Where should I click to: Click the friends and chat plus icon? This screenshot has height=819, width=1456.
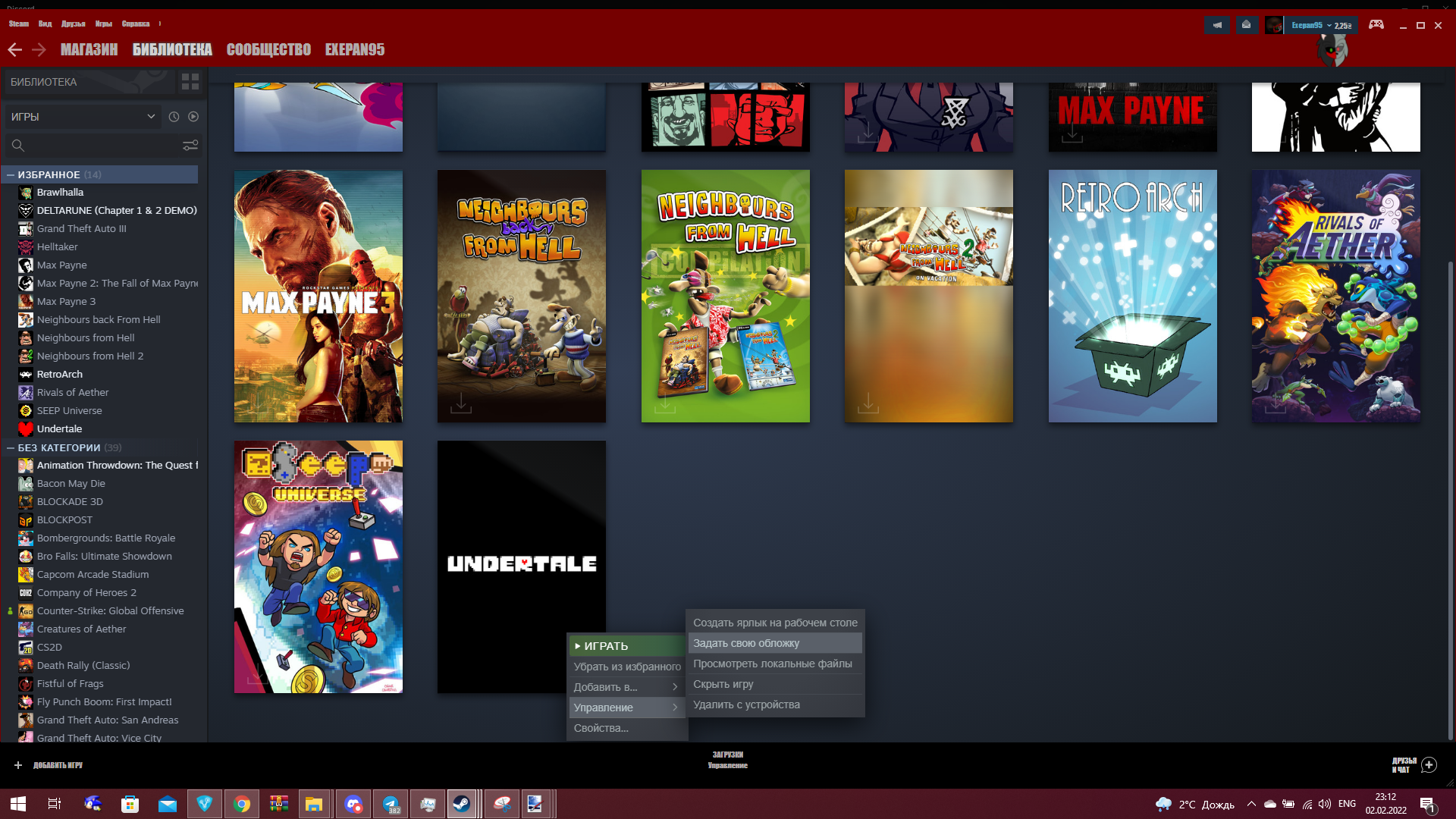1429,764
